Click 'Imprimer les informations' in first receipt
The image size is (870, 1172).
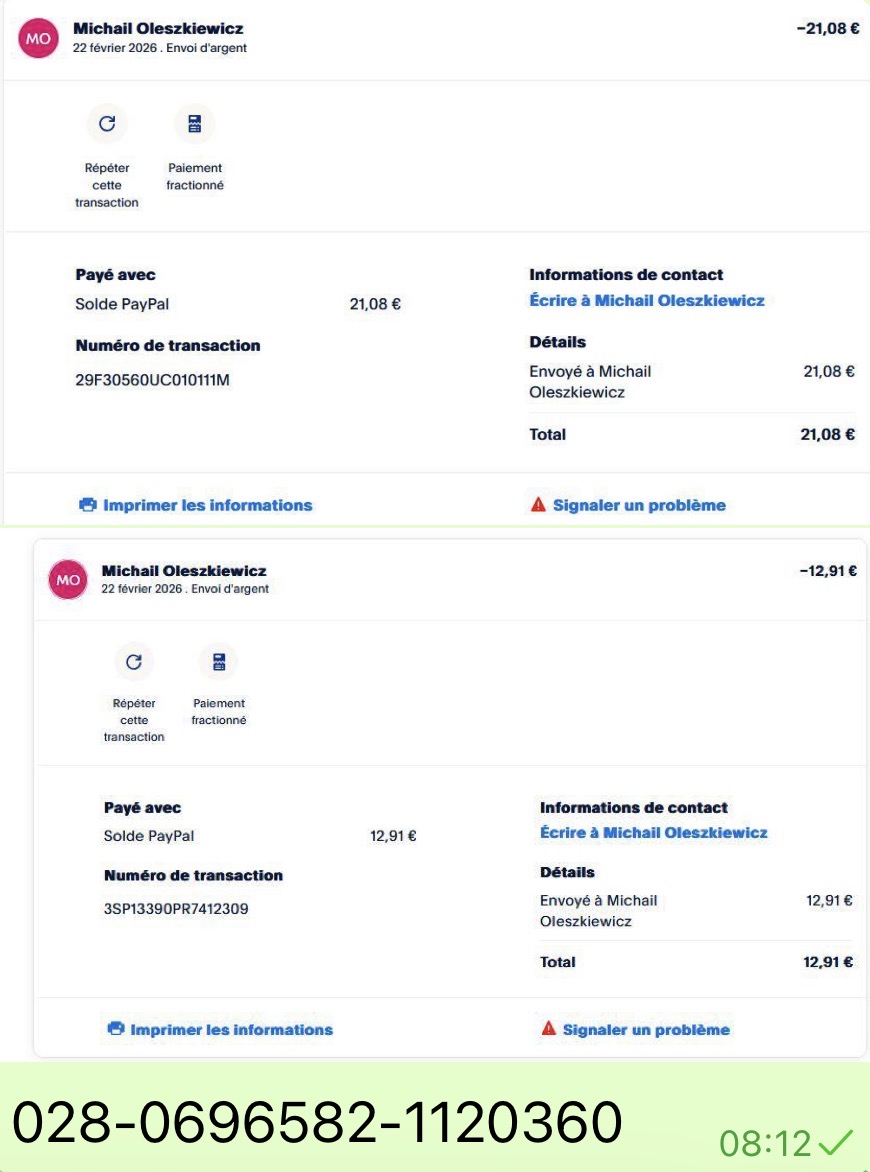pos(207,505)
